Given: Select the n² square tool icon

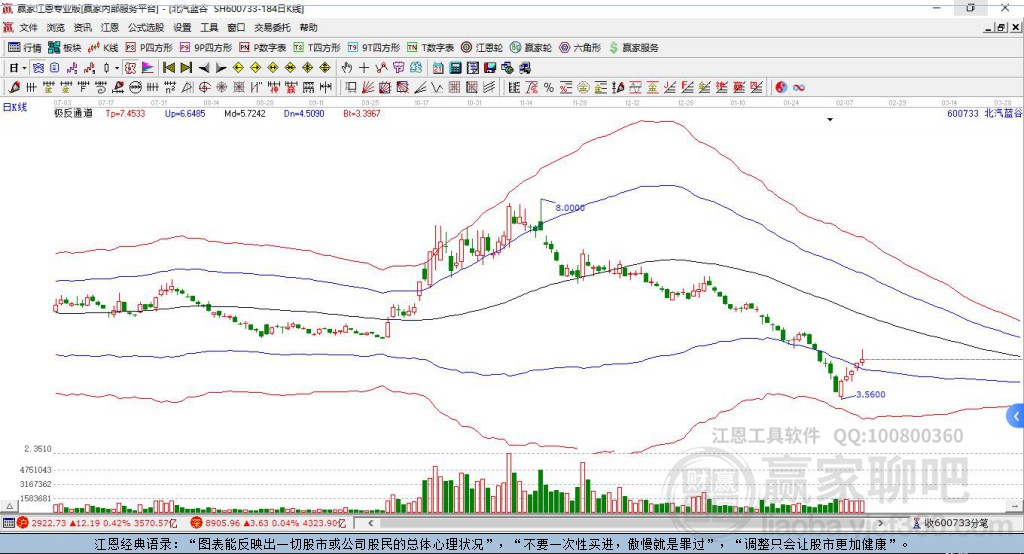Looking at the screenshot, I should pos(169,88).
